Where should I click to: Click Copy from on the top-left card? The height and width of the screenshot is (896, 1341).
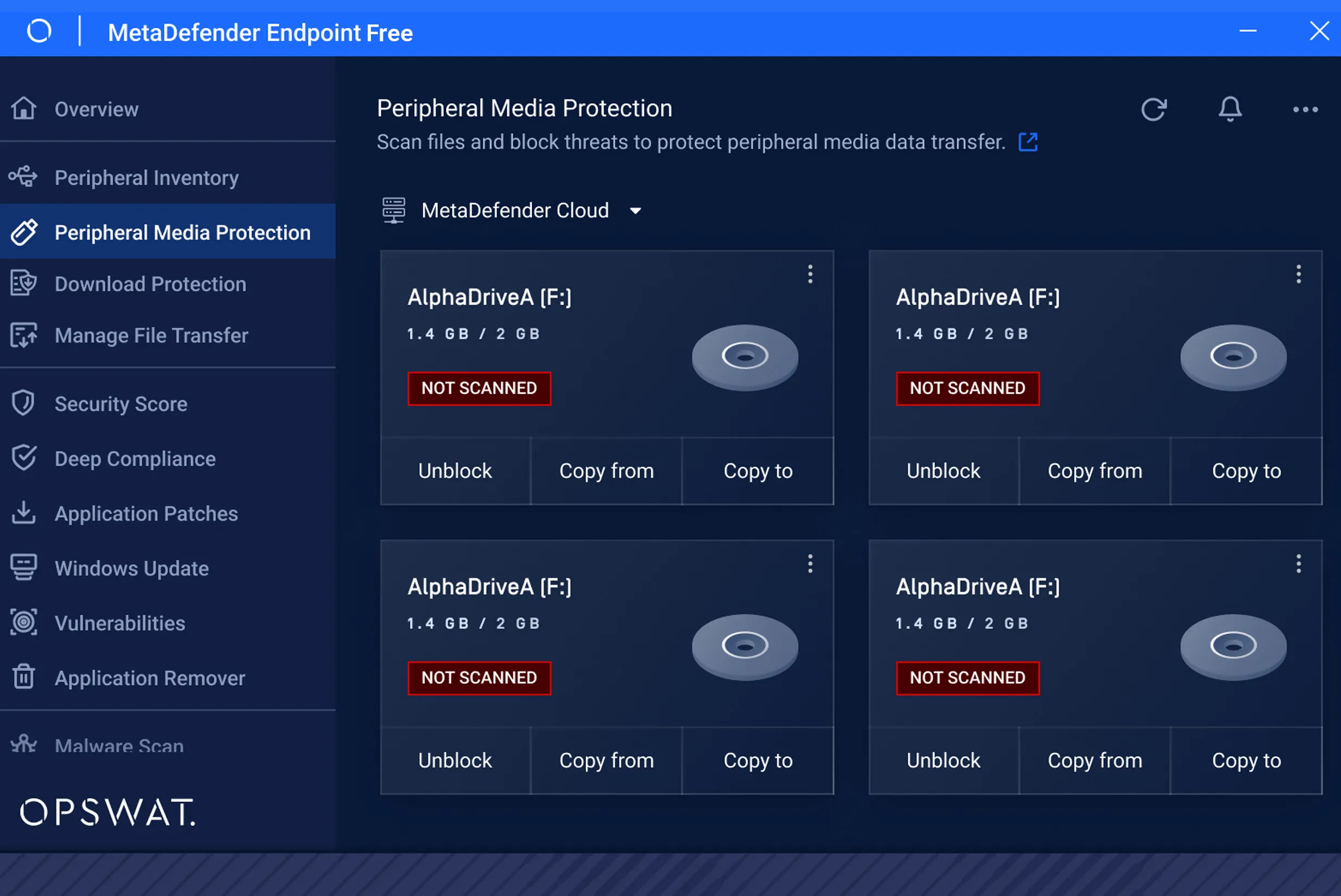click(606, 471)
